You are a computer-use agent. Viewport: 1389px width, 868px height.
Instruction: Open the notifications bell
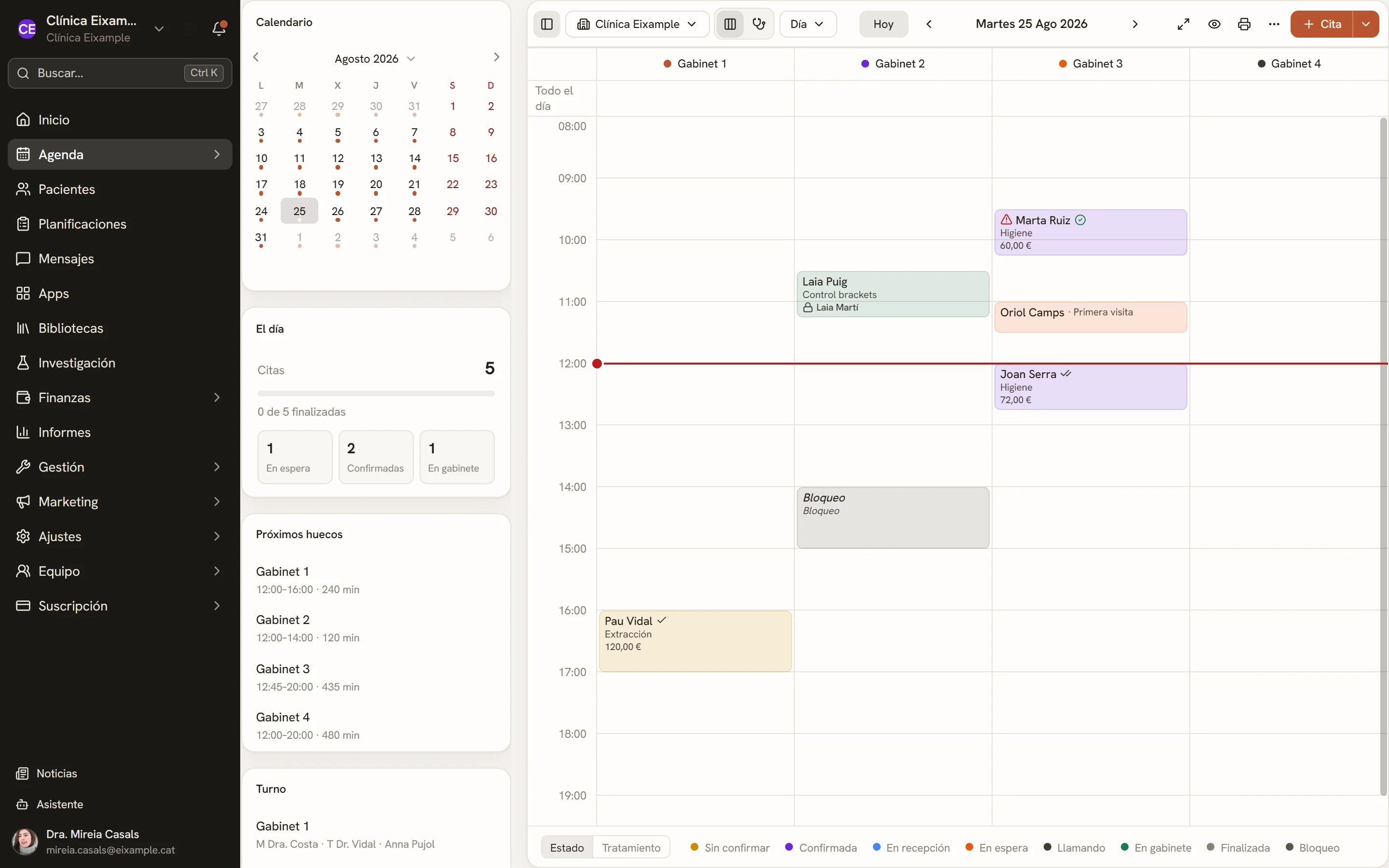click(218, 28)
